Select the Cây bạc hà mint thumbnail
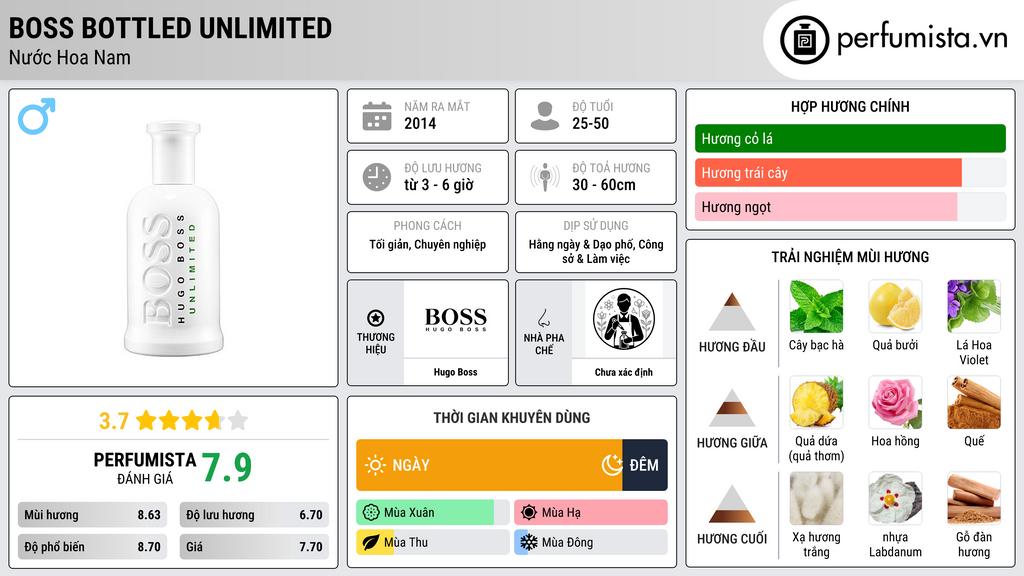Viewport: 1024px width, 576px height. 816,306
